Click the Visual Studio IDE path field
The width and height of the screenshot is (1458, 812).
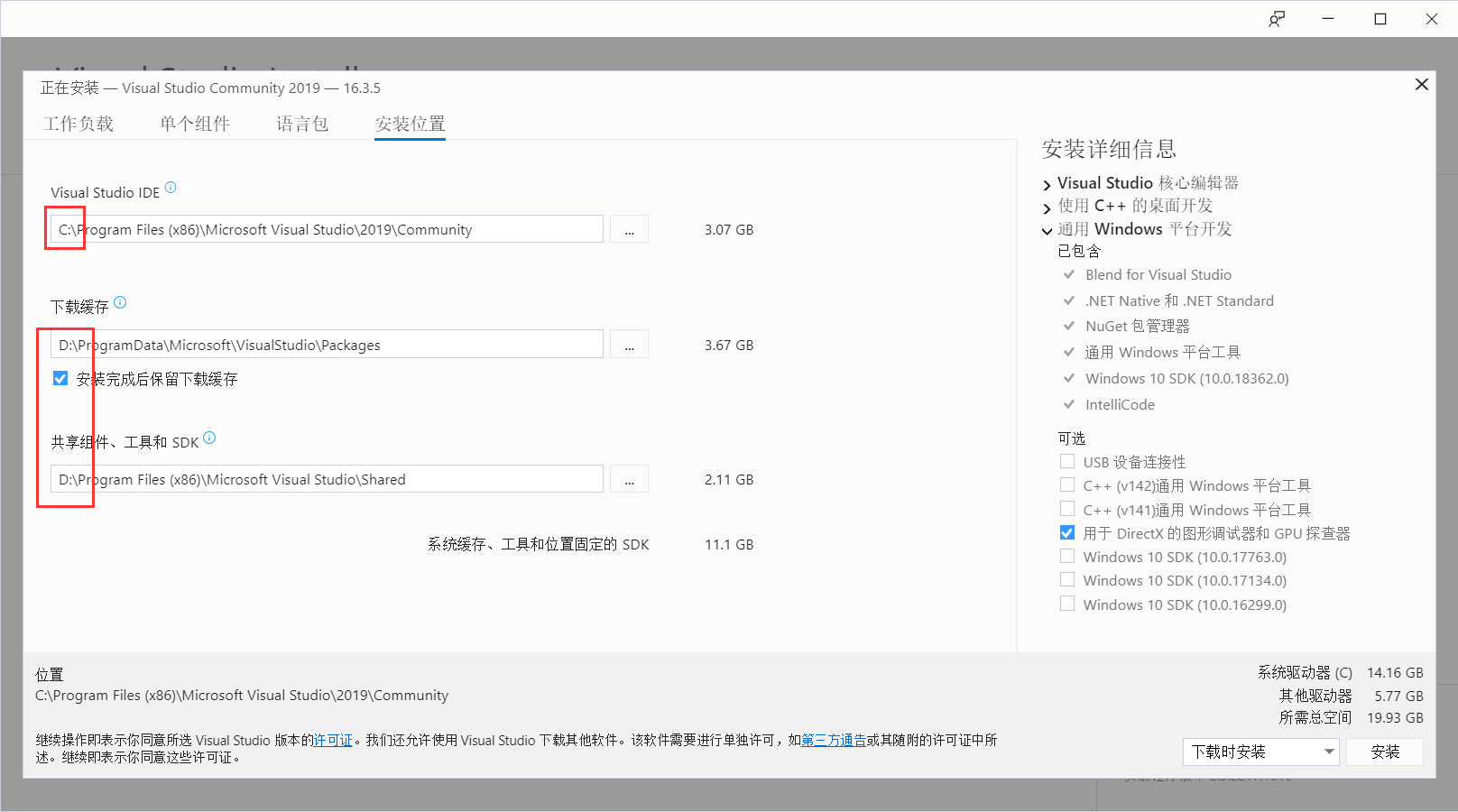[327, 229]
